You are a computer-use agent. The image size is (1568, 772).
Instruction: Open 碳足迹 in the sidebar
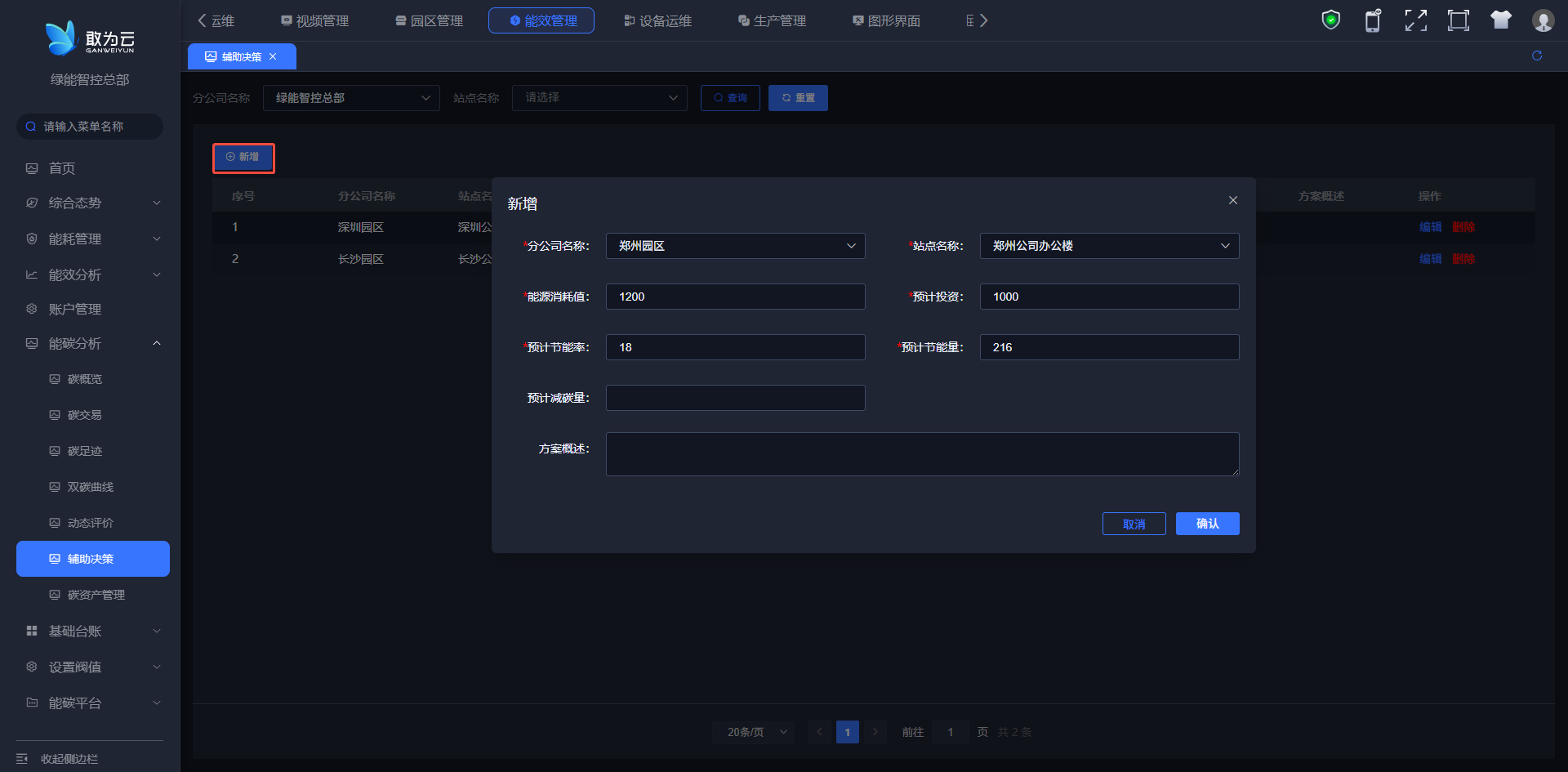85,451
